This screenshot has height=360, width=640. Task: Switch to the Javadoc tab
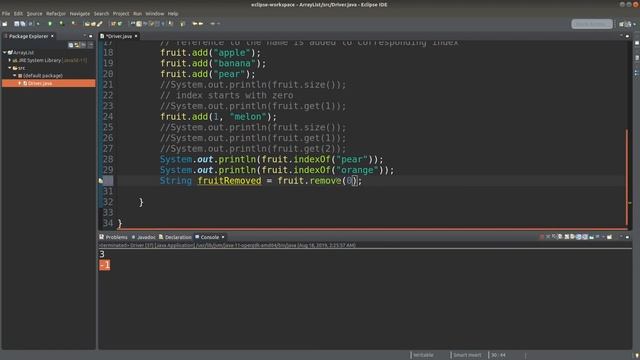pos(143,237)
